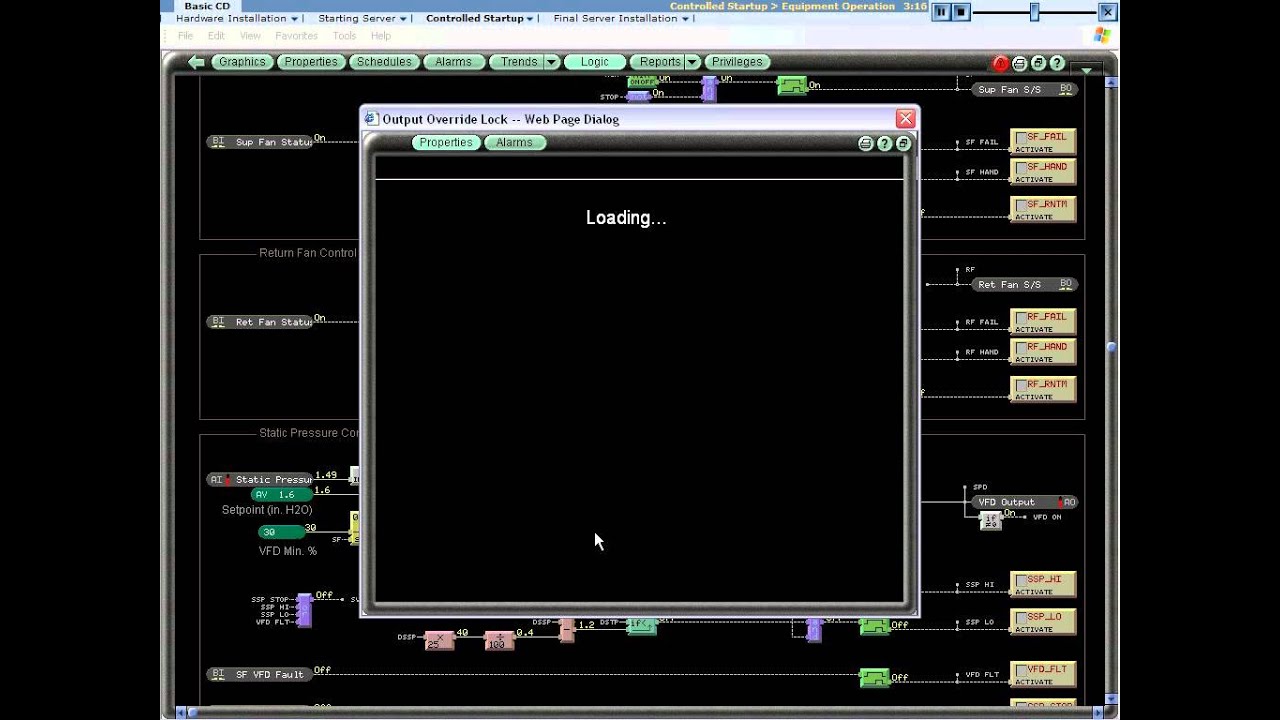Image resolution: width=1280 pixels, height=720 pixels.
Task: Select the SF VFD Fault BI input block
Action: click(x=260, y=674)
